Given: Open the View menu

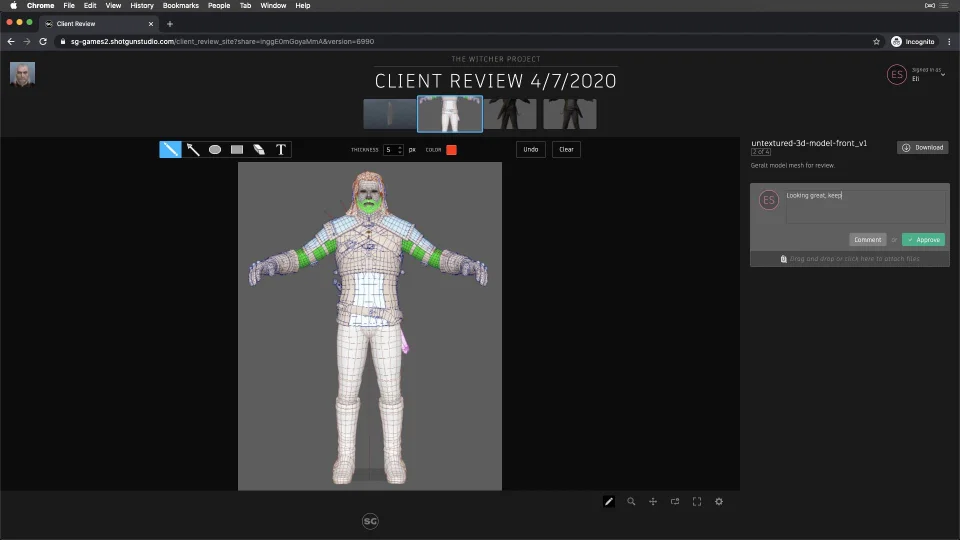Looking at the screenshot, I should click(x=113, y=6).
